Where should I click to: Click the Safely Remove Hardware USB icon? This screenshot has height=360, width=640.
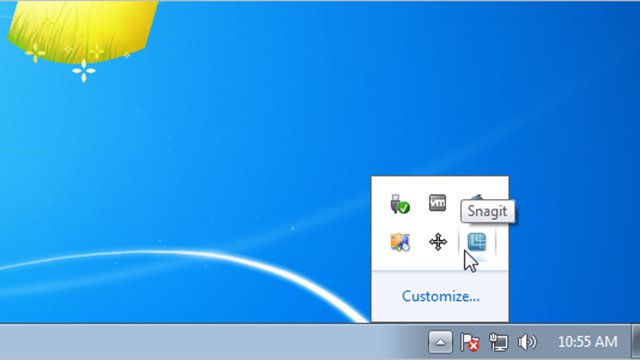tap(400, 204)
